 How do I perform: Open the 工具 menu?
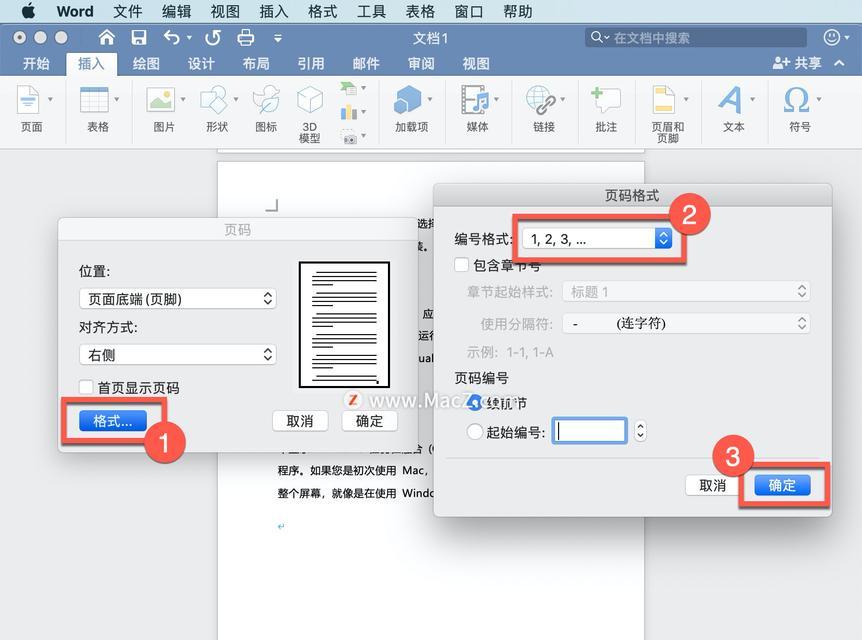371,12
